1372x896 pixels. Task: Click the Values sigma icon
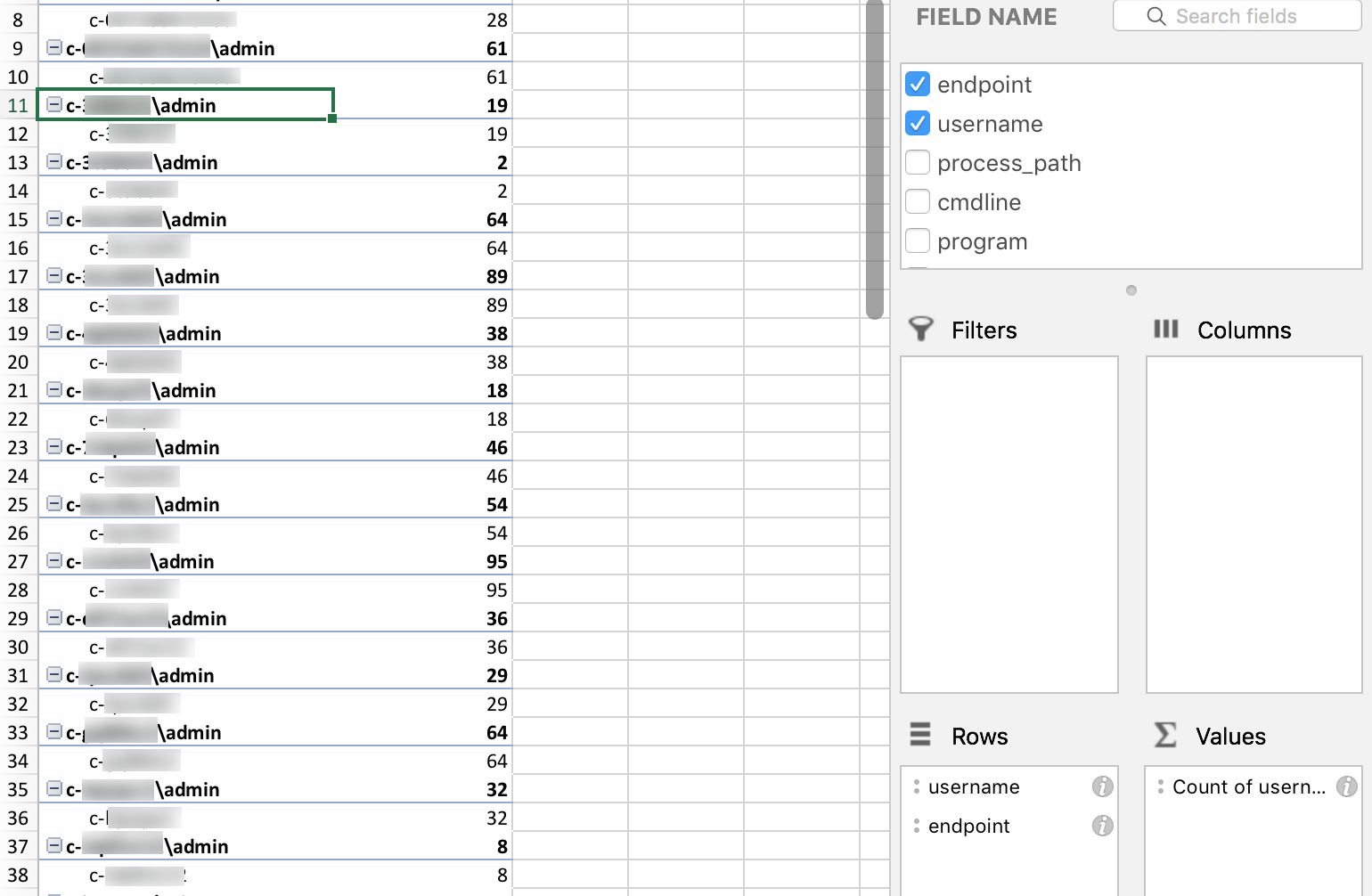[x=1164, y=735]
